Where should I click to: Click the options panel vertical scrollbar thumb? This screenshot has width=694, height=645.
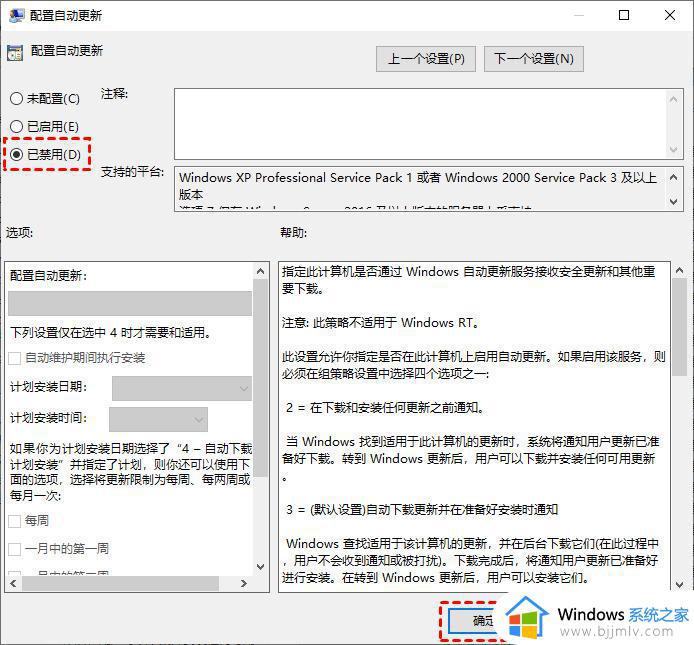(260, 378)
